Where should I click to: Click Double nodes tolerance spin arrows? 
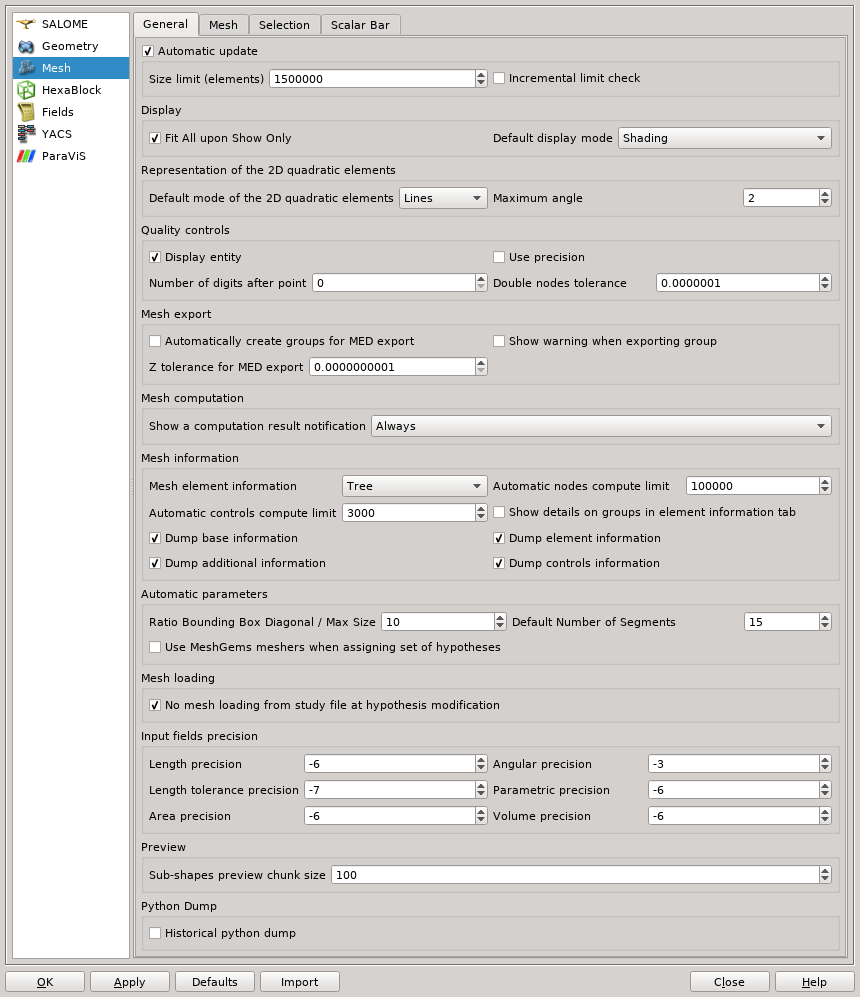point(825,283)
